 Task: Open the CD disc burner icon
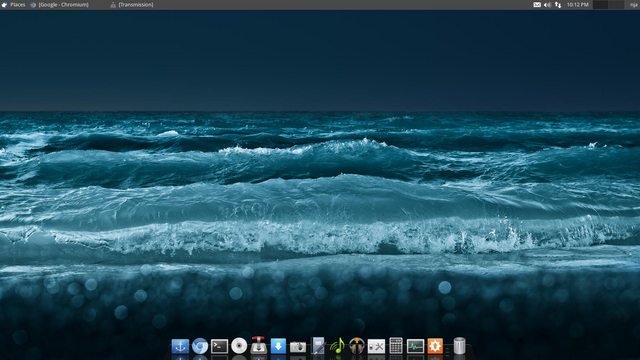coord(239,346)
